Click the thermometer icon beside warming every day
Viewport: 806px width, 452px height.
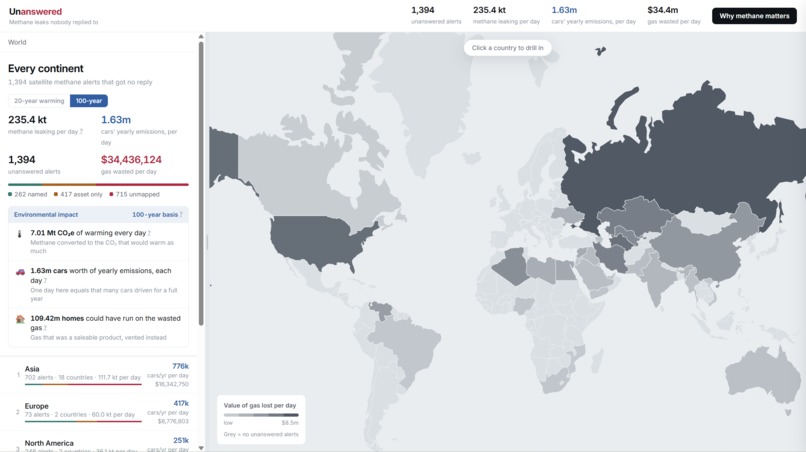20,234
